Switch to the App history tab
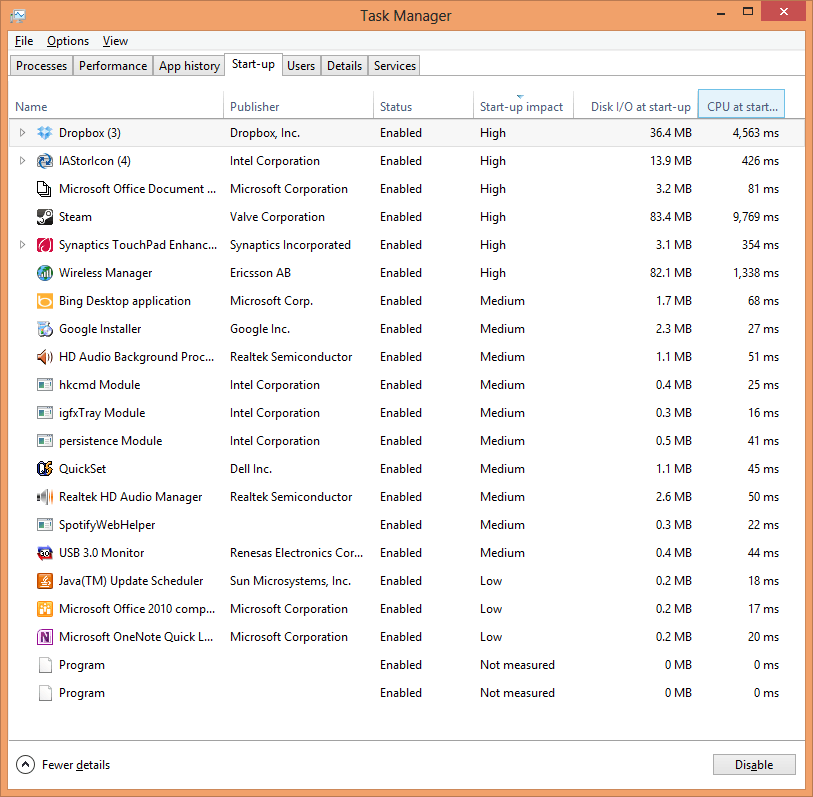This screenshot has height=797, width=813. pyautogui.click(x=189, y=66)
